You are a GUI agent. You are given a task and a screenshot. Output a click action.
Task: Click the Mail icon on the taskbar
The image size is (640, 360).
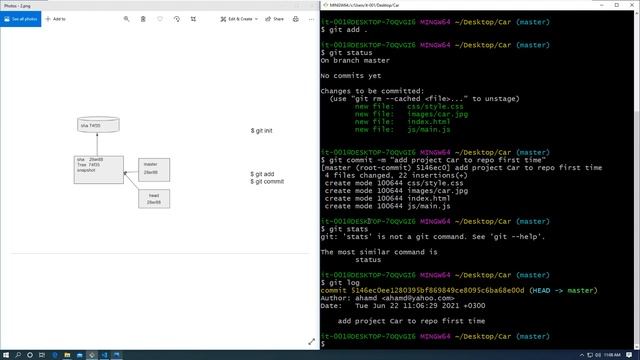pyautogui.click(x=80, y=355)
